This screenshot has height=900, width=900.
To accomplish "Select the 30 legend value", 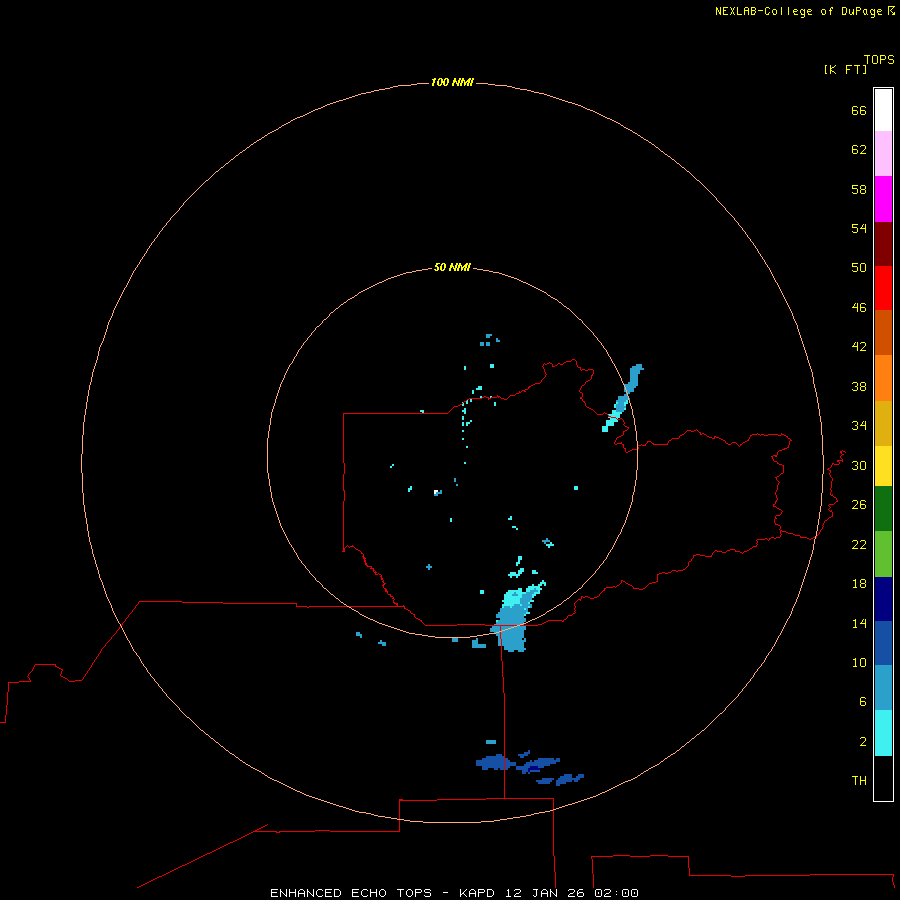I will [x=859, y=465].
